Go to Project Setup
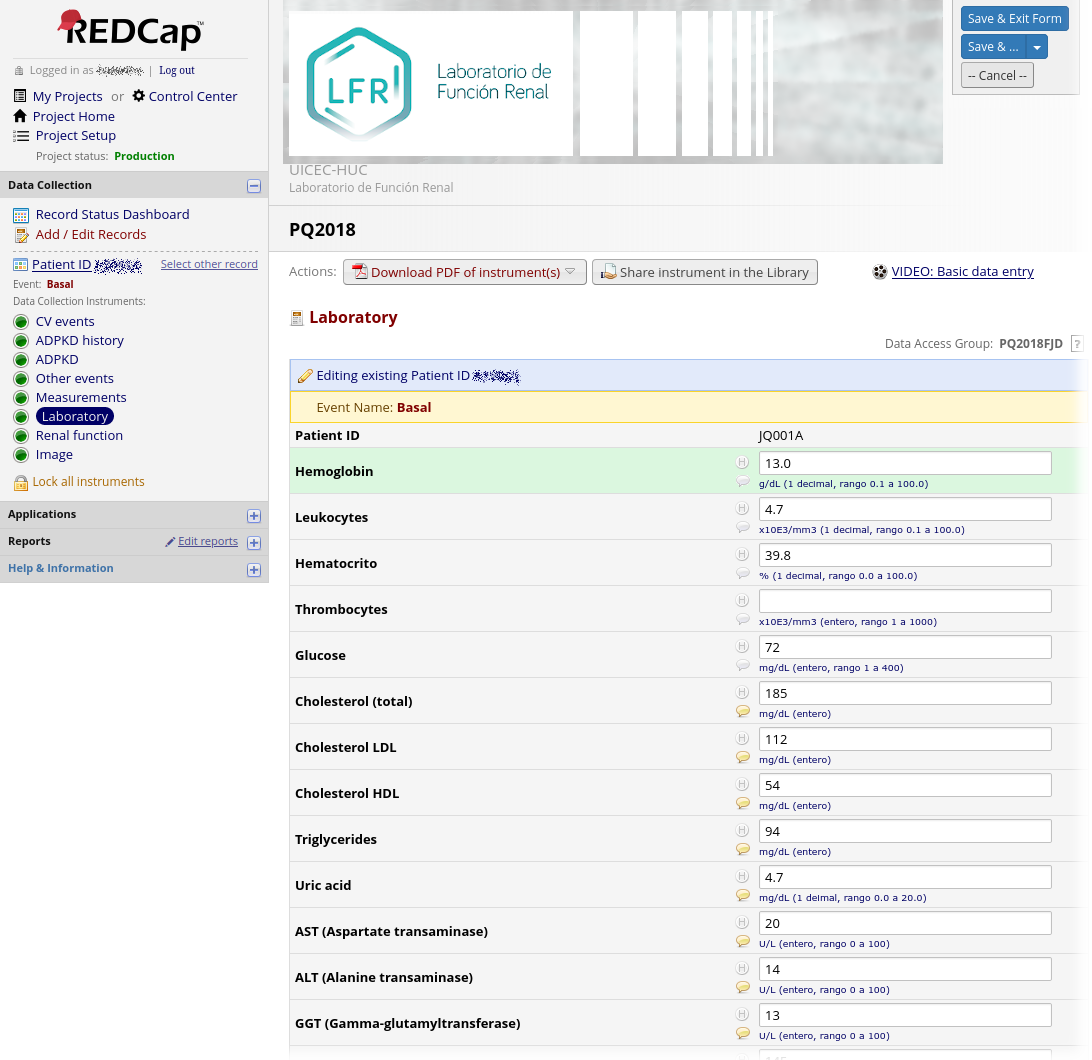Screen dimensions: 1092x1060 [x=75, y=136]
